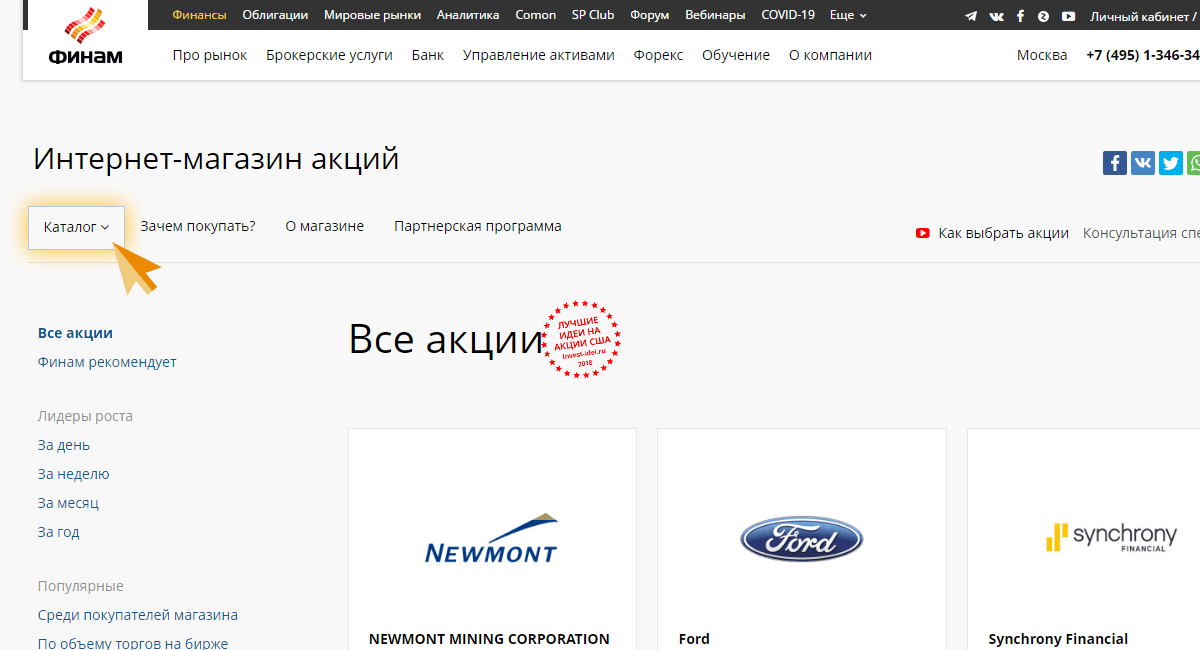Open the Партнерская программа page
The height and width of the screenshot is (650, 1200).
click(x=477, y=226)
